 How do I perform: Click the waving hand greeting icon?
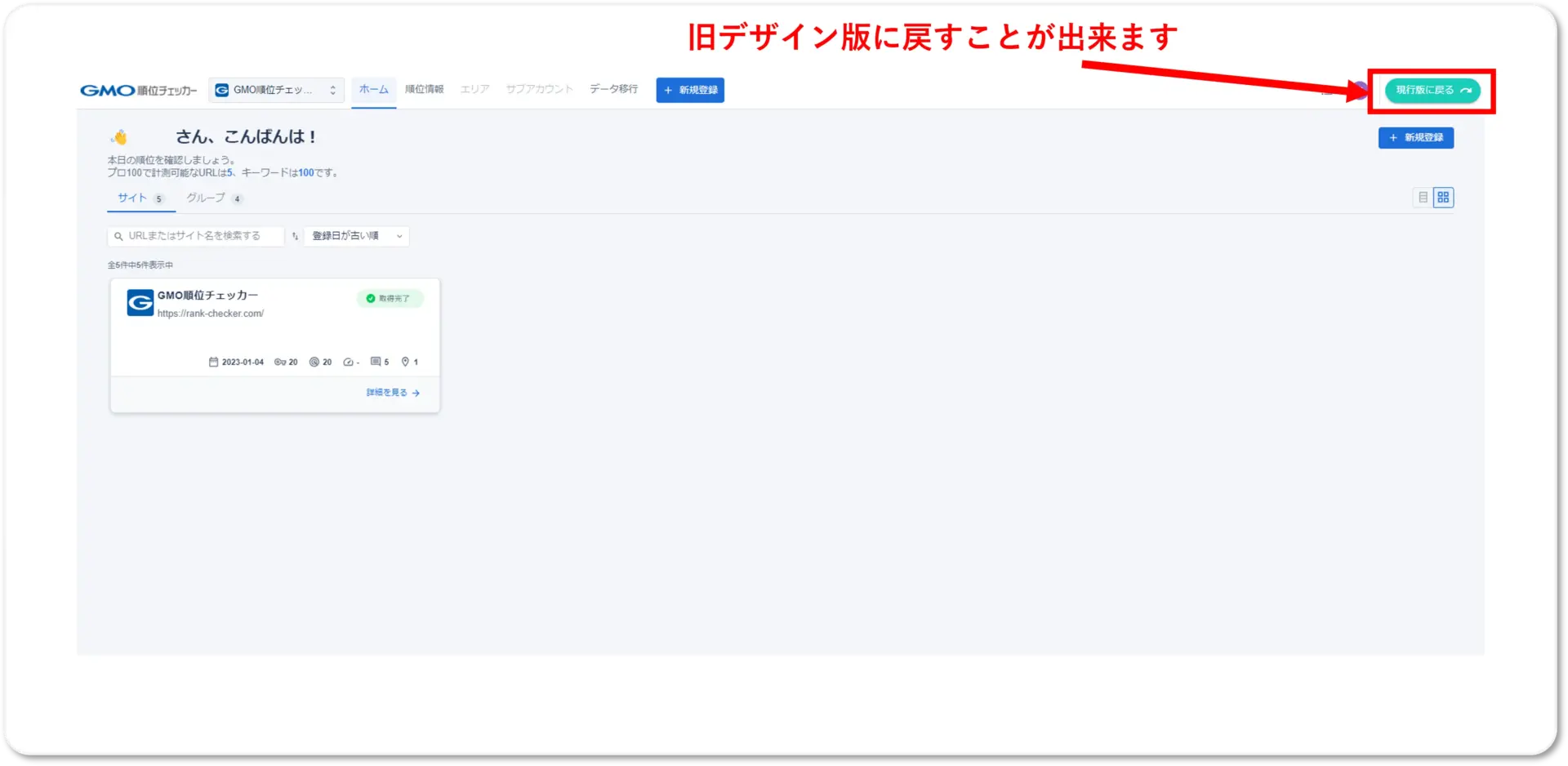pos(120,137)
